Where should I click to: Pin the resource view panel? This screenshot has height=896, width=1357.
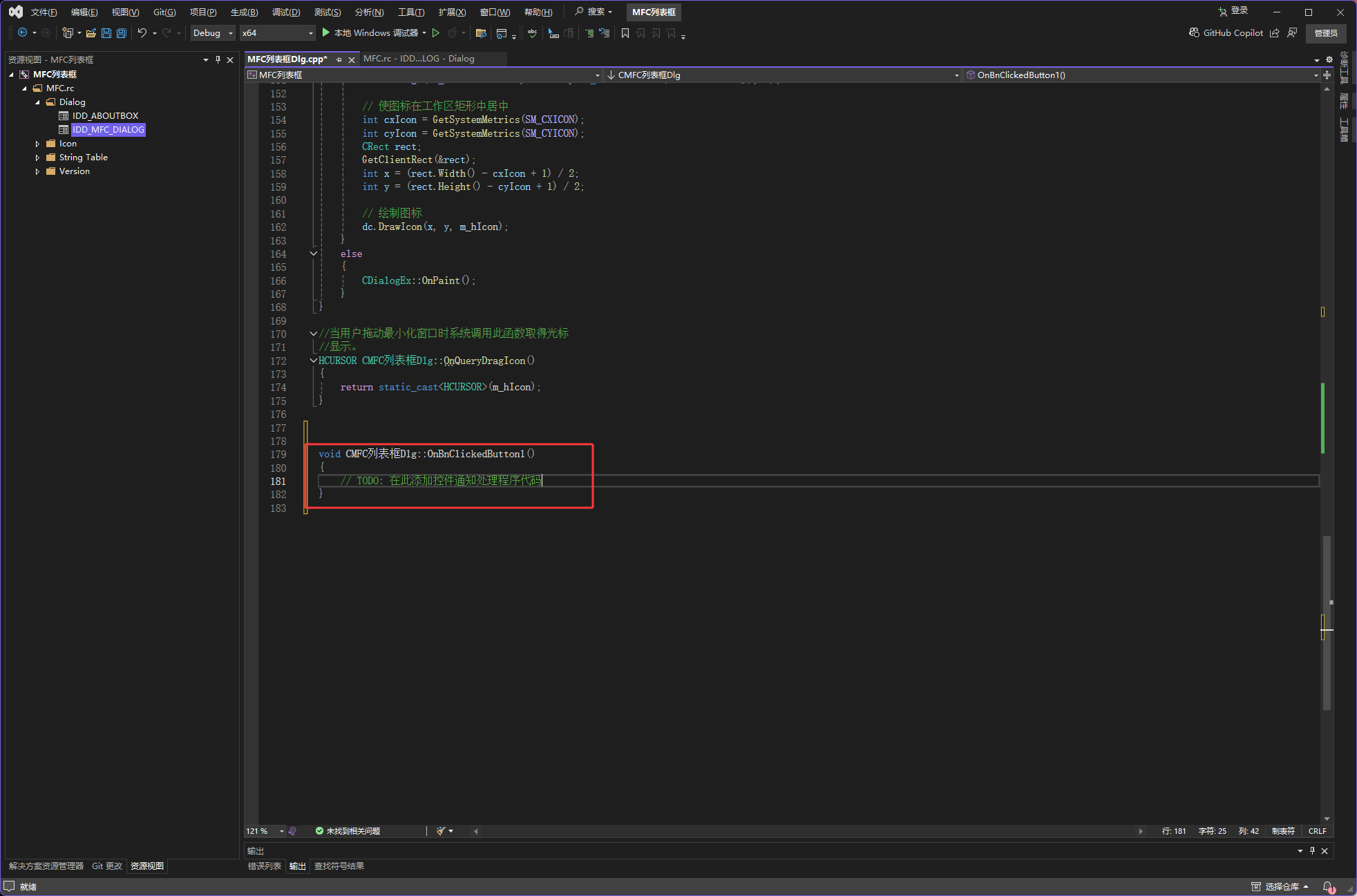[x=218, y=60]
